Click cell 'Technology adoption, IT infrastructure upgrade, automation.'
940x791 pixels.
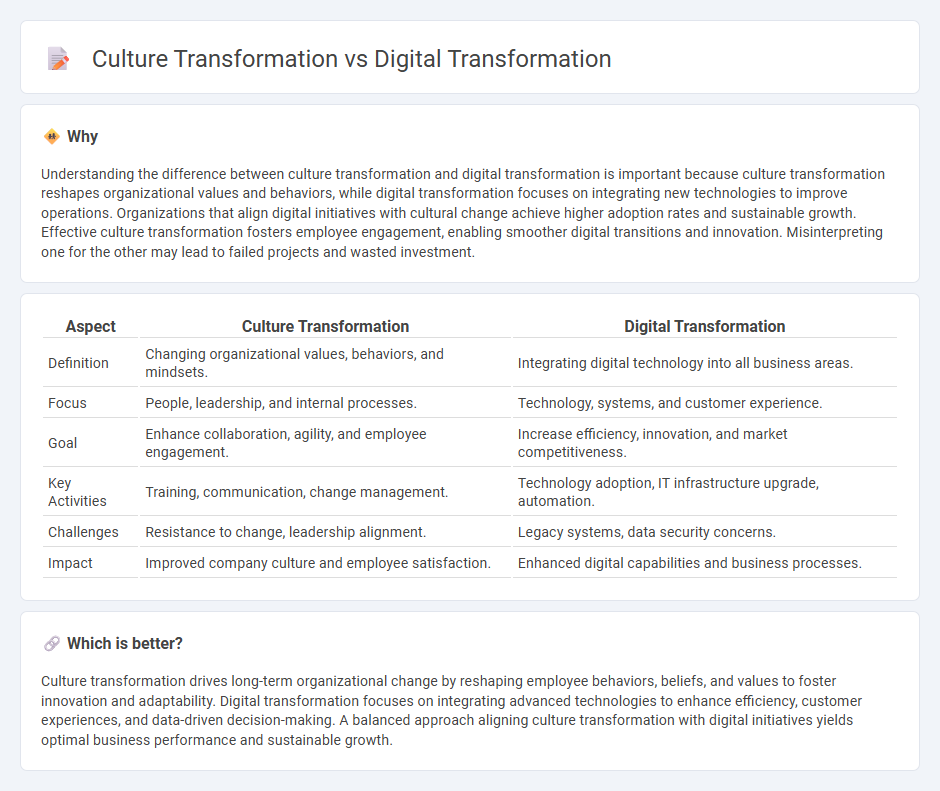(x=704, y=492)
